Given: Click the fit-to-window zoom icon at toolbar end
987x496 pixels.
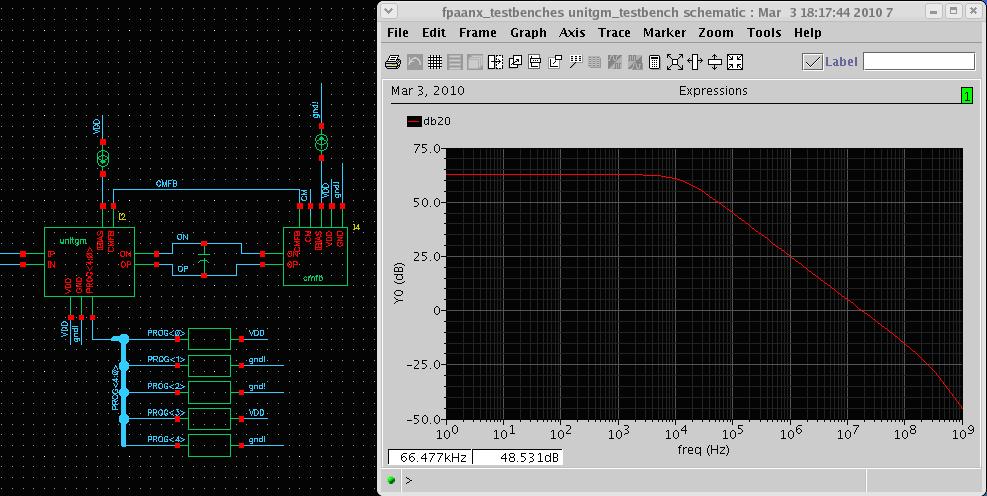Looking at the screenshot, I should tap(735, 62).
